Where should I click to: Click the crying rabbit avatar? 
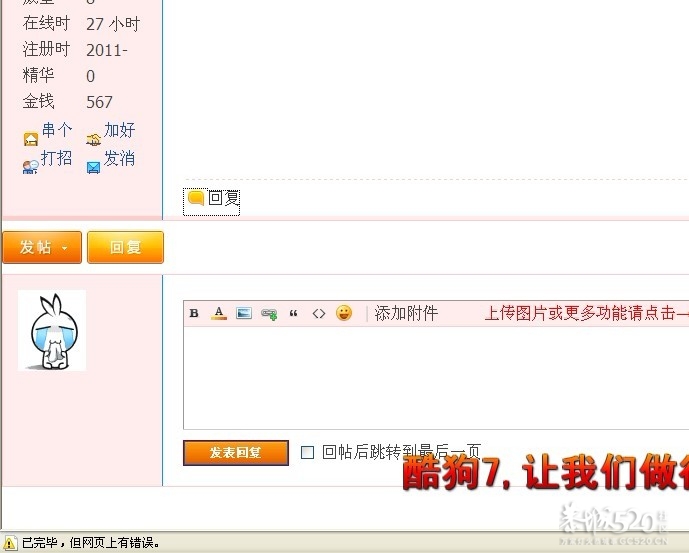click(x=52, y=331)
